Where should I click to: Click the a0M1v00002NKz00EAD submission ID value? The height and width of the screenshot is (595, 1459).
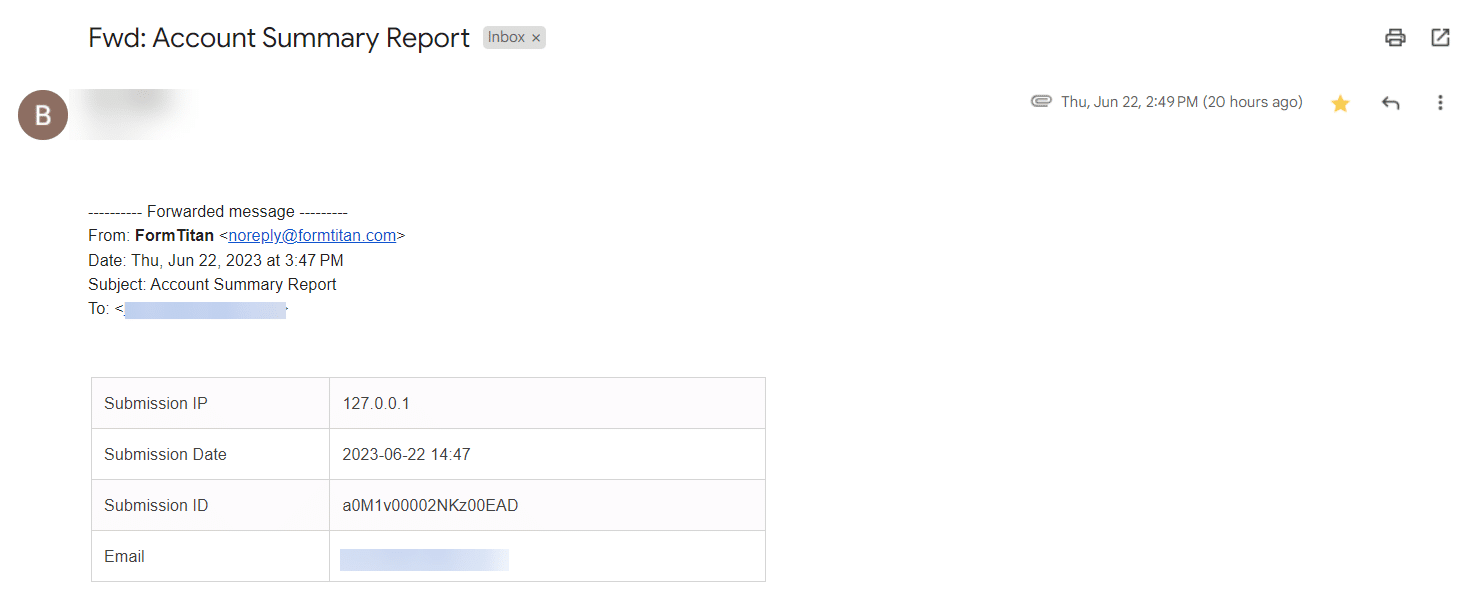click(430, 506)
